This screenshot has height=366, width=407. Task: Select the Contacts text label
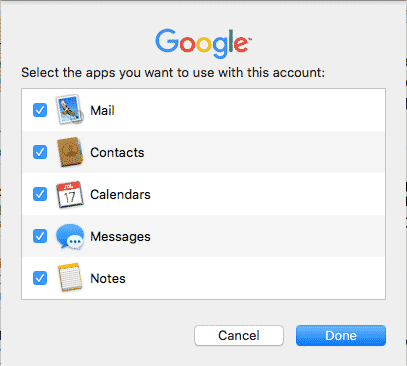click(x=117, y=152)
